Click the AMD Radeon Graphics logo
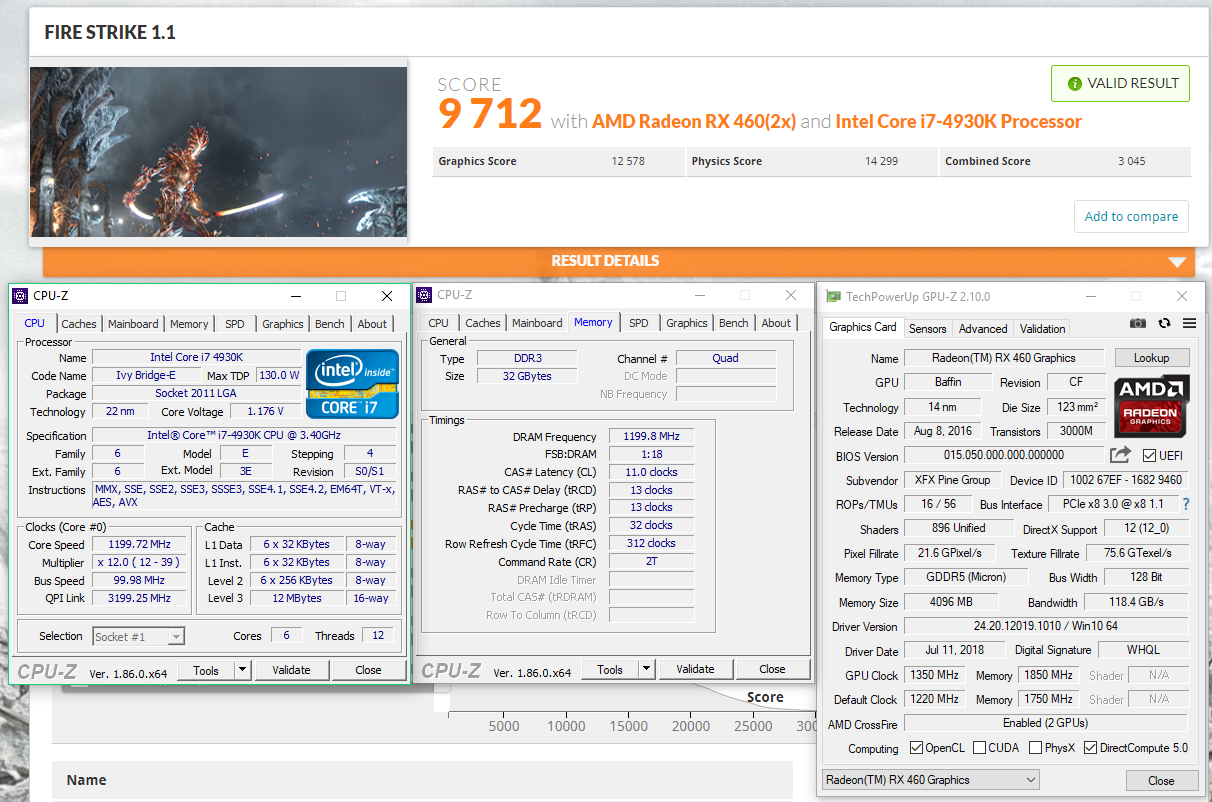1212x802 pixels. 1152,405
